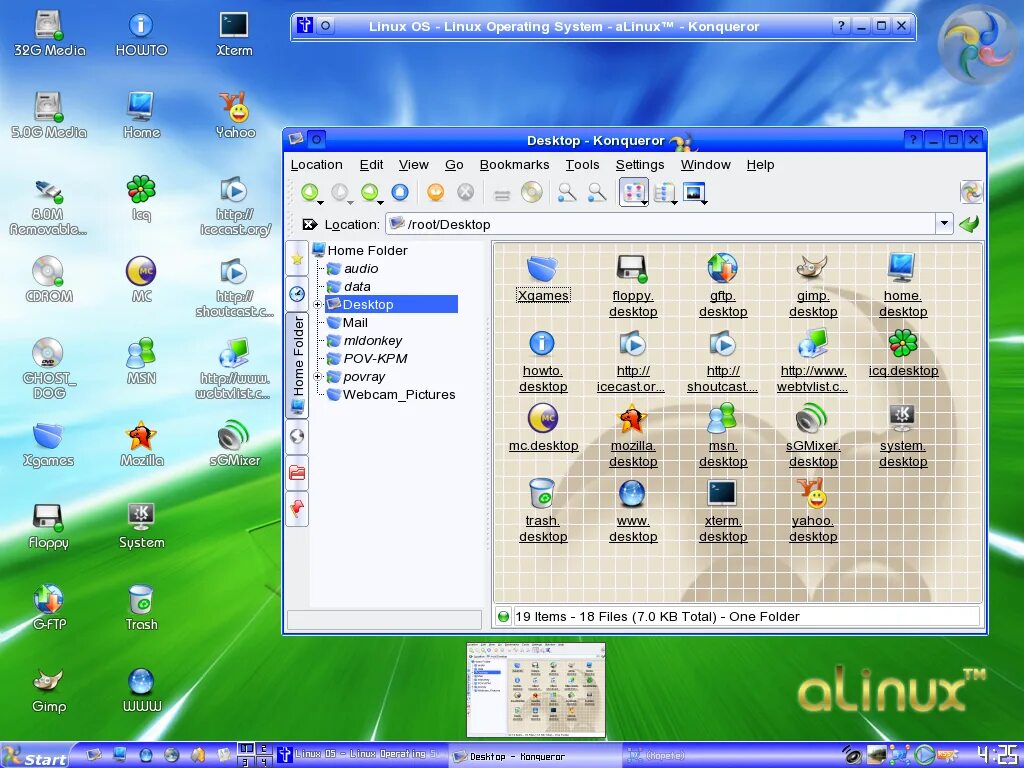
Task: Toggle History clock tab in Konqueror sidebar
Action: pyautogui.click(x=297, y=294)
